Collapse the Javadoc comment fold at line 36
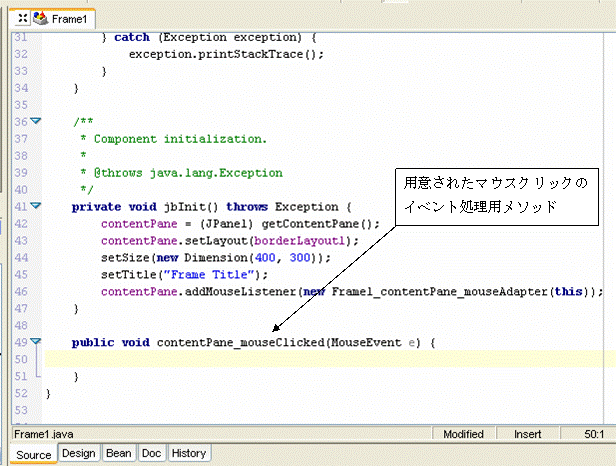 click(36, 121)
